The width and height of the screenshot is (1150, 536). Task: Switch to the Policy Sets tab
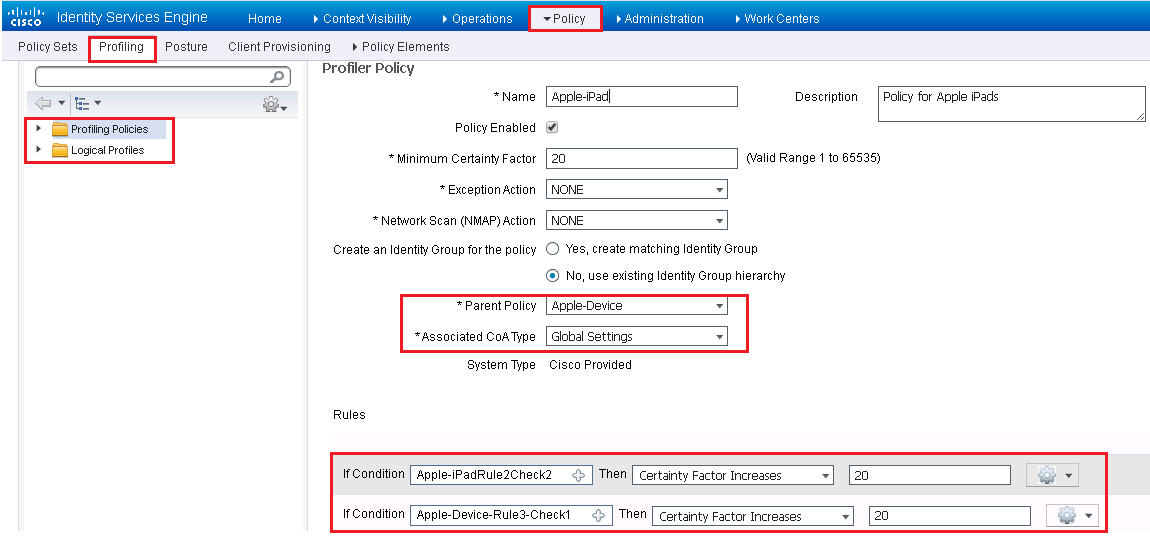[48, 47]
